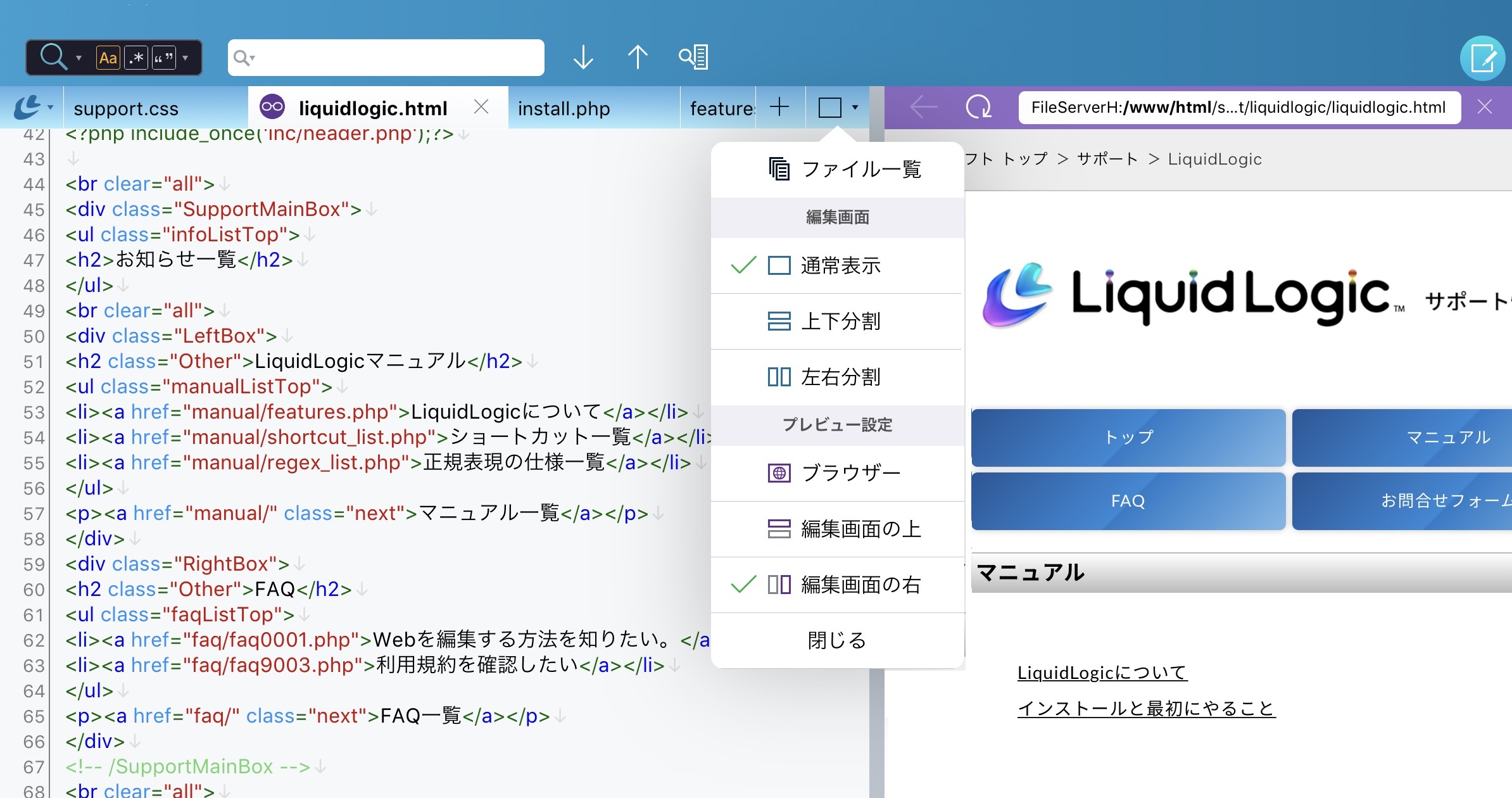
Task: Click the search magnifier icon in toolbar
Action: click(x=53, y=57)
